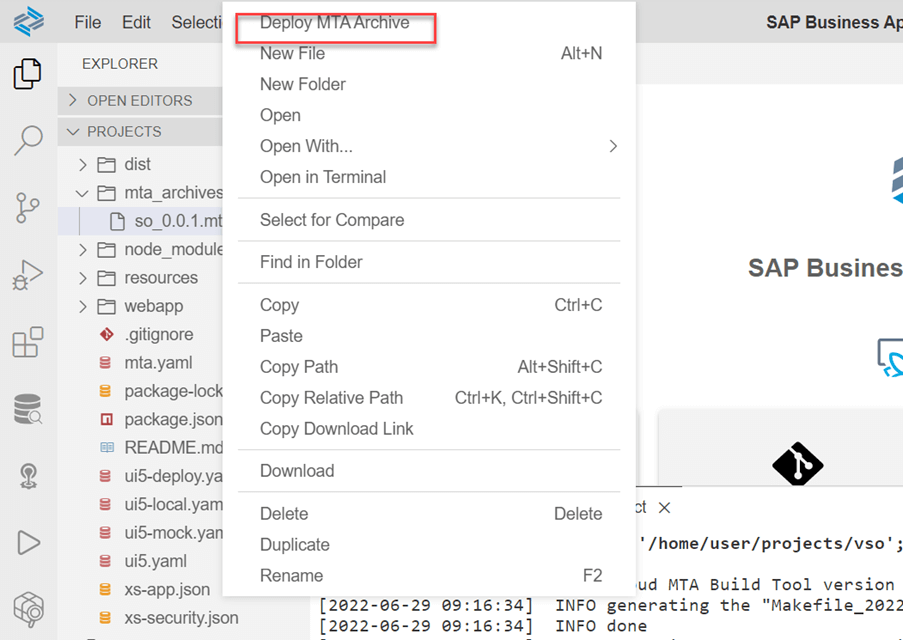The image size is (903, 640).
Task: Click the 'INFO done' terminal line
Action: [601, 626]
